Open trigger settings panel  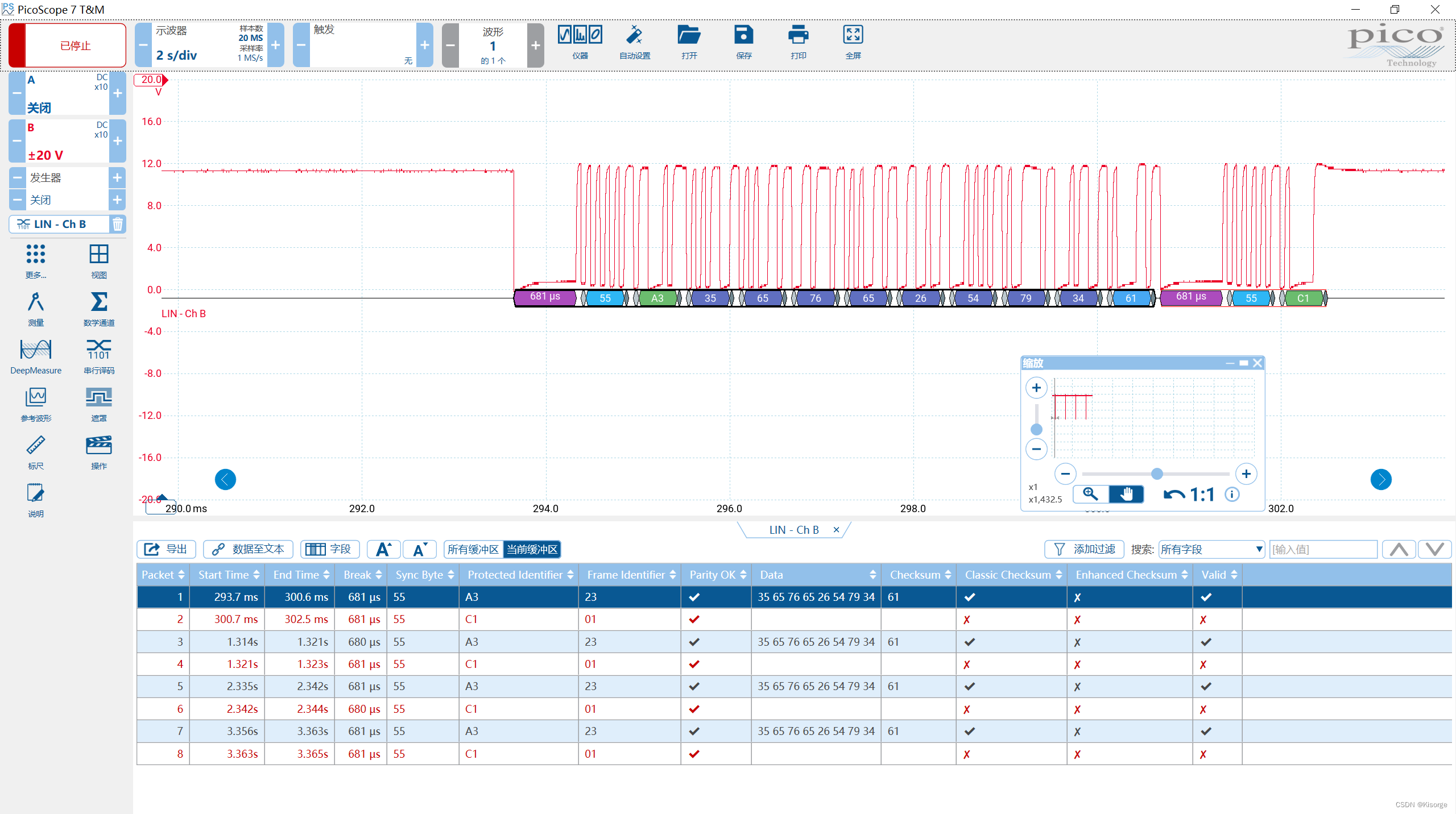(x=363, y=45)
